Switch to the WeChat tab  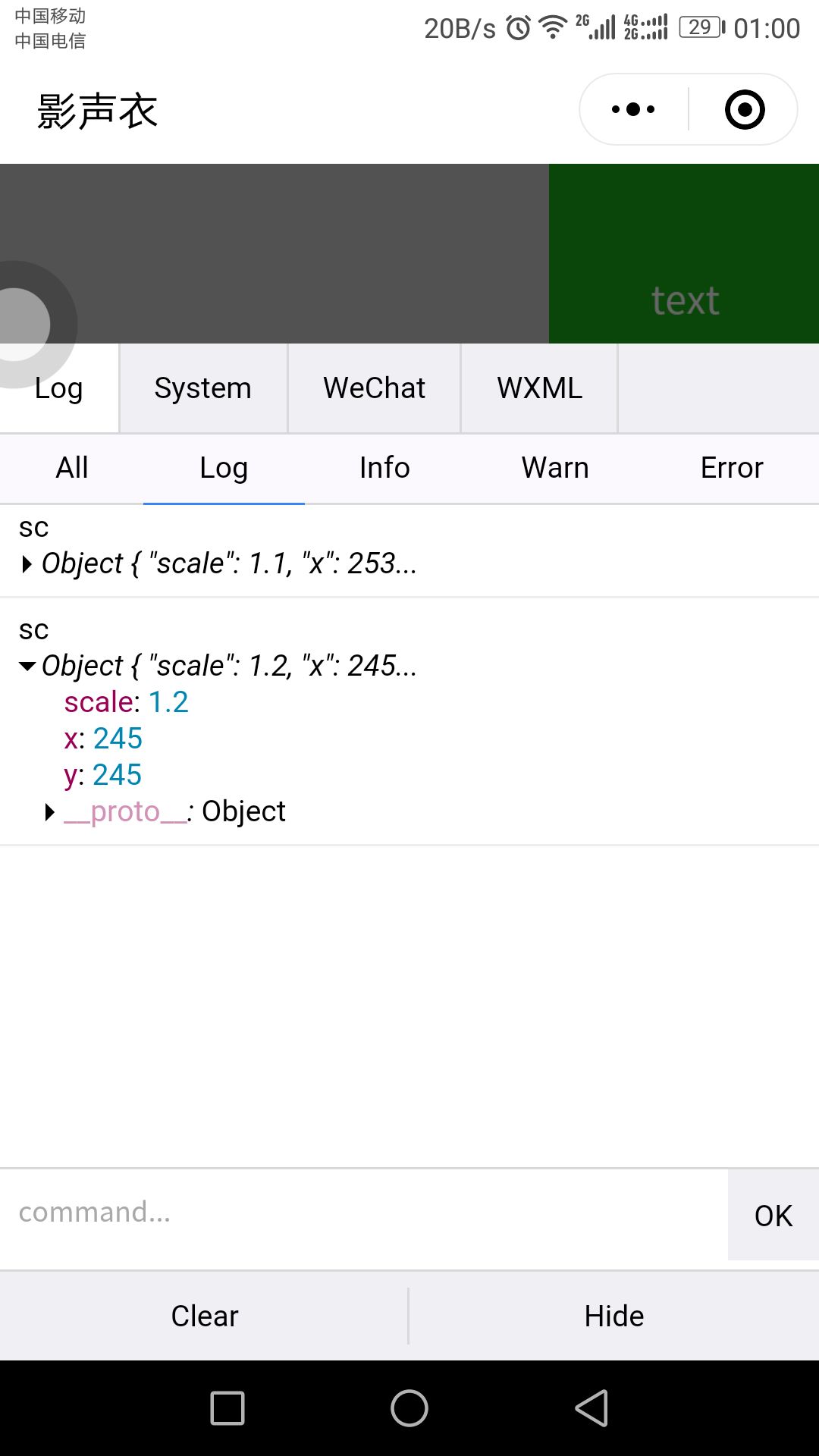(375, 388)
